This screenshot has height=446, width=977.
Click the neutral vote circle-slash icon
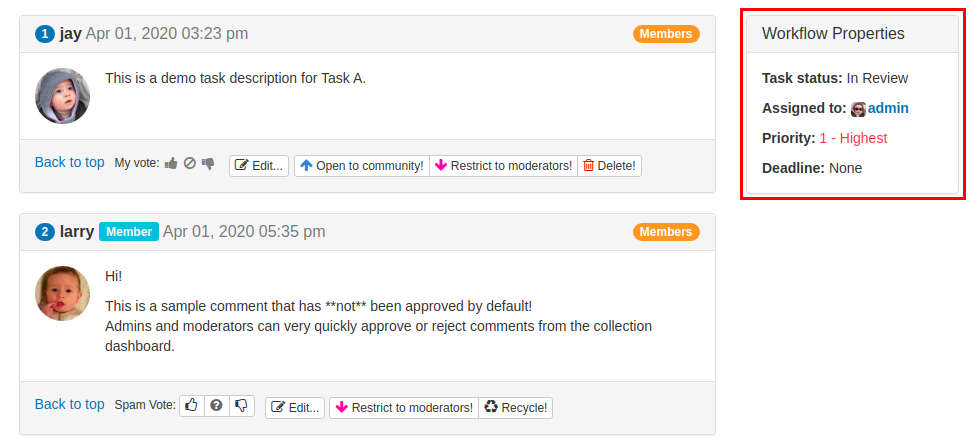point(190,163)
